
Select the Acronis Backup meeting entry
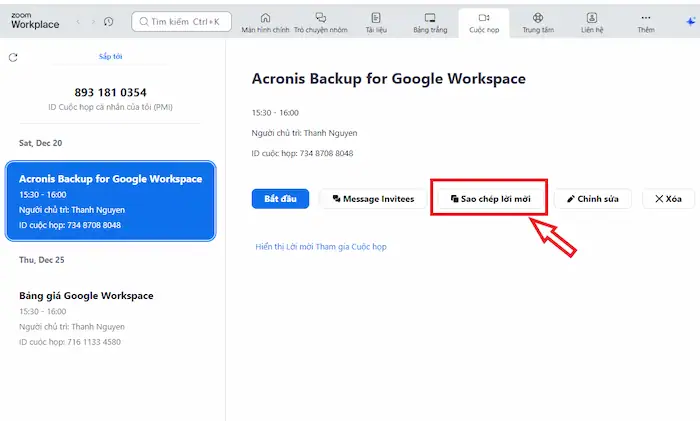[111, 201]
